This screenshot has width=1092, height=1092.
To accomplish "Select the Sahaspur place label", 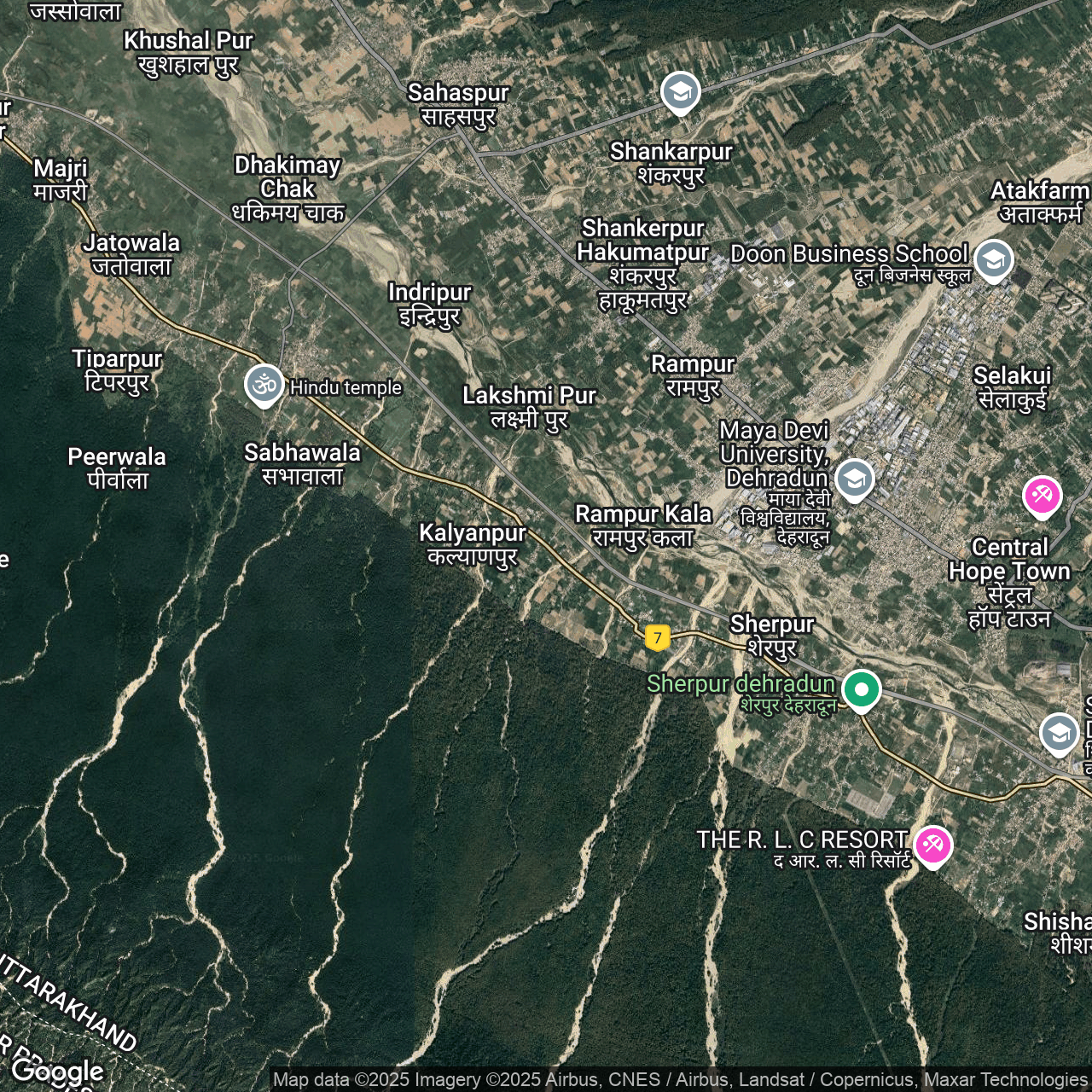I will [458, 103].
